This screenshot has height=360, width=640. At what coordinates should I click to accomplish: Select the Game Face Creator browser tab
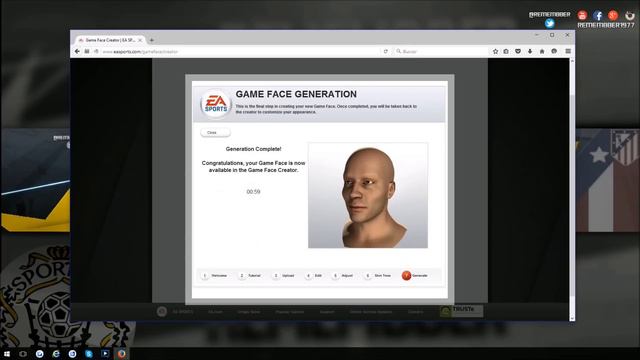pos(110,40)
